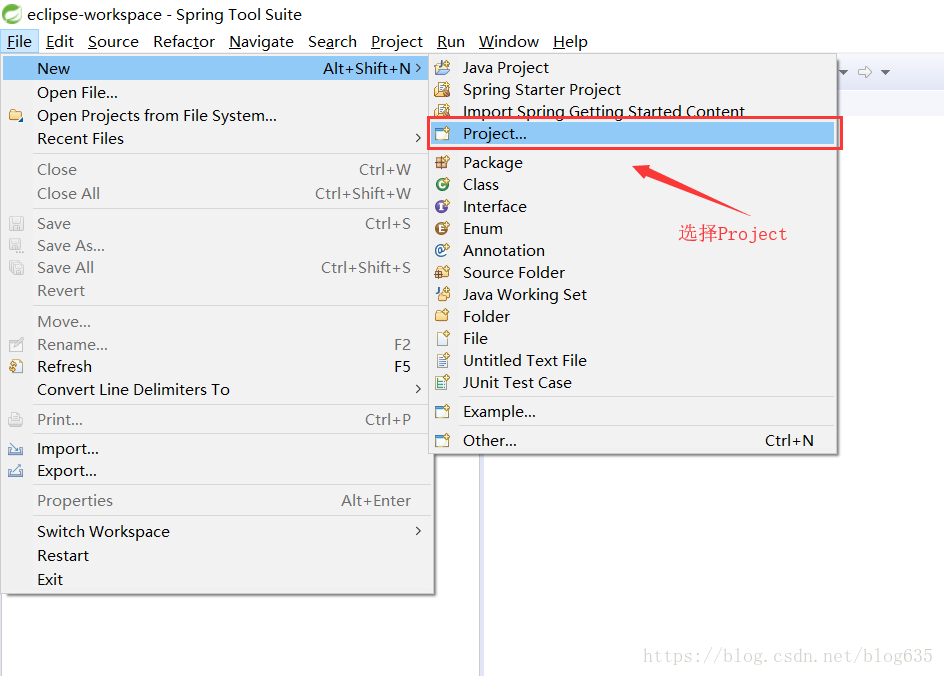Click the Enum icon
Viewport: 944px width, 676px height.
point(442,229)
